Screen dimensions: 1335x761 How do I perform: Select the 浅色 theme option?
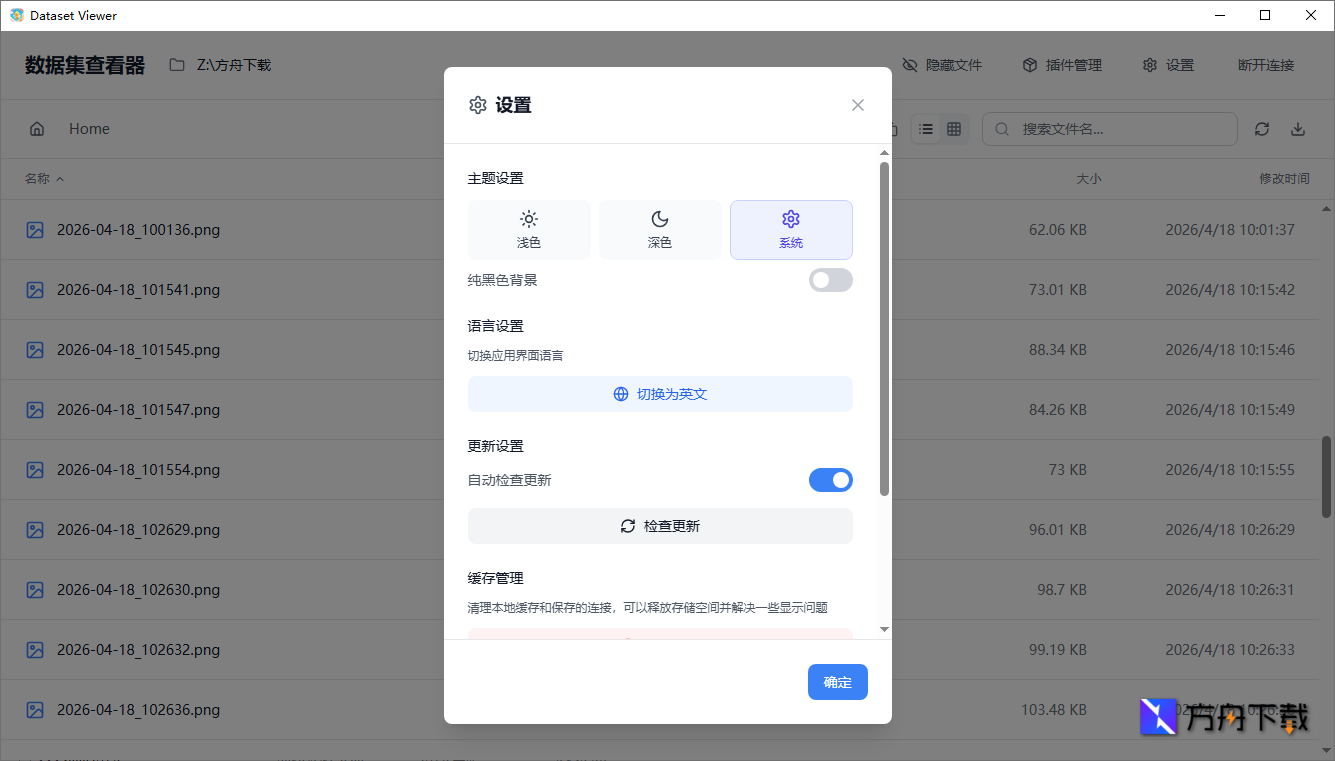click(x=529, y=229)
